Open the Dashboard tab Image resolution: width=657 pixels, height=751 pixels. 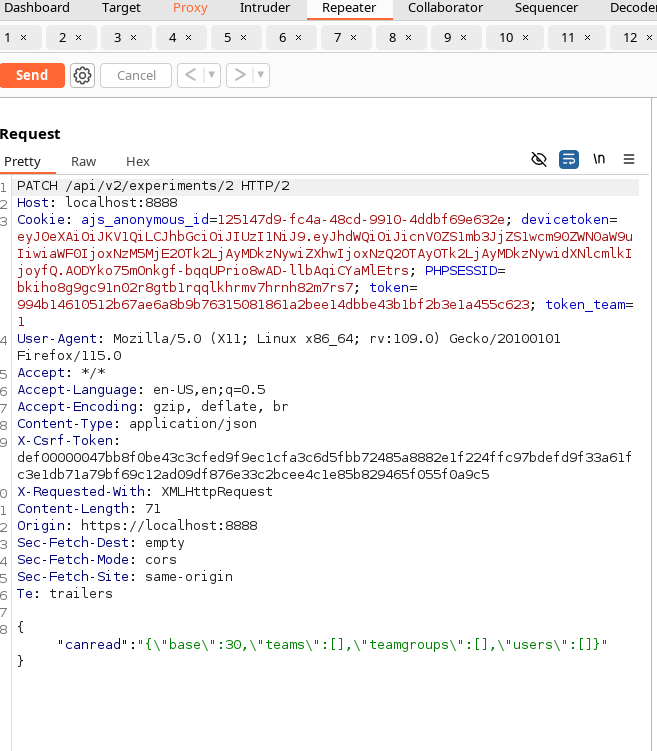click(36, 8)
